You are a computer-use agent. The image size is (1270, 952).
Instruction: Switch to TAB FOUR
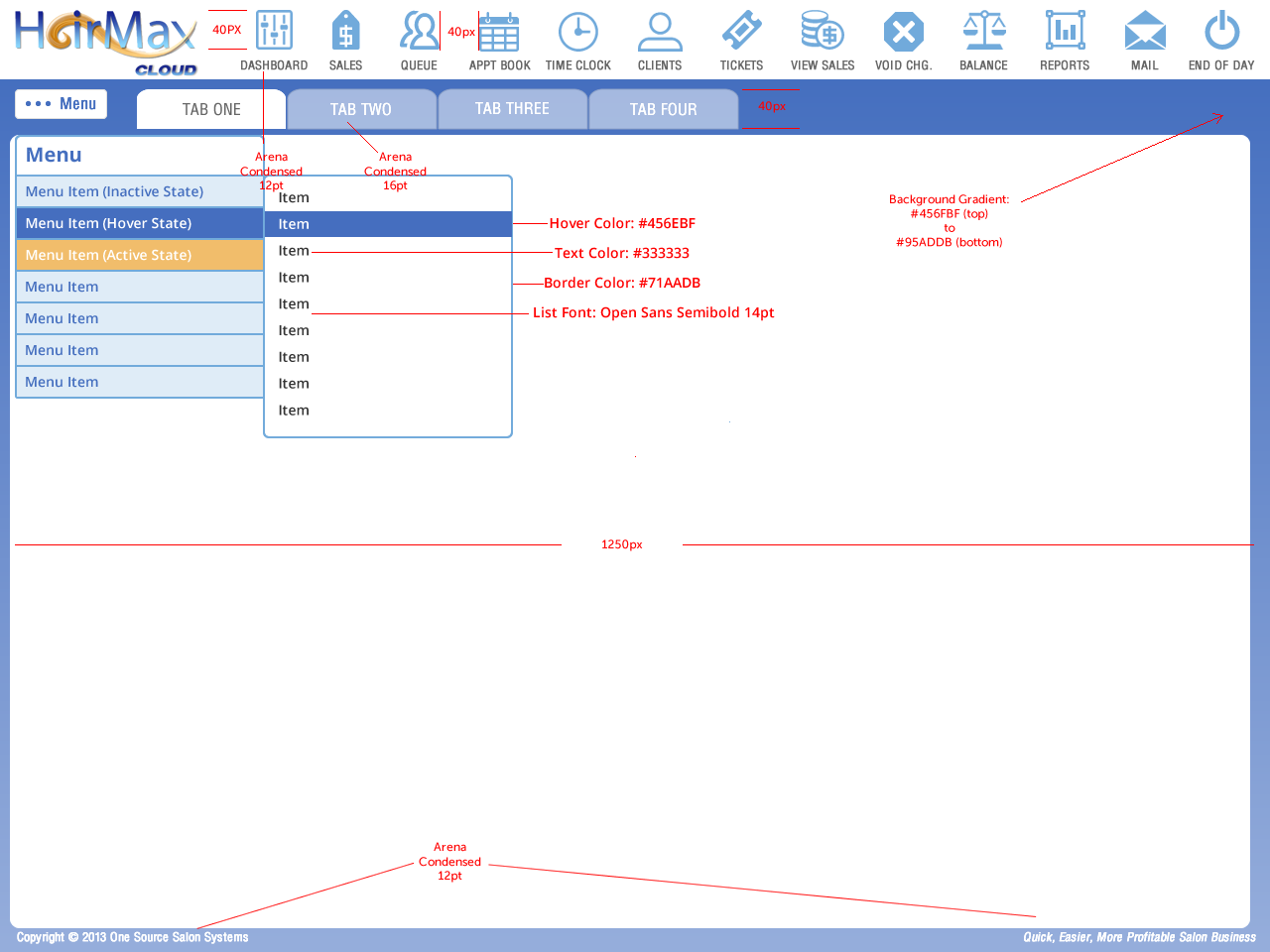pos(664,109)
